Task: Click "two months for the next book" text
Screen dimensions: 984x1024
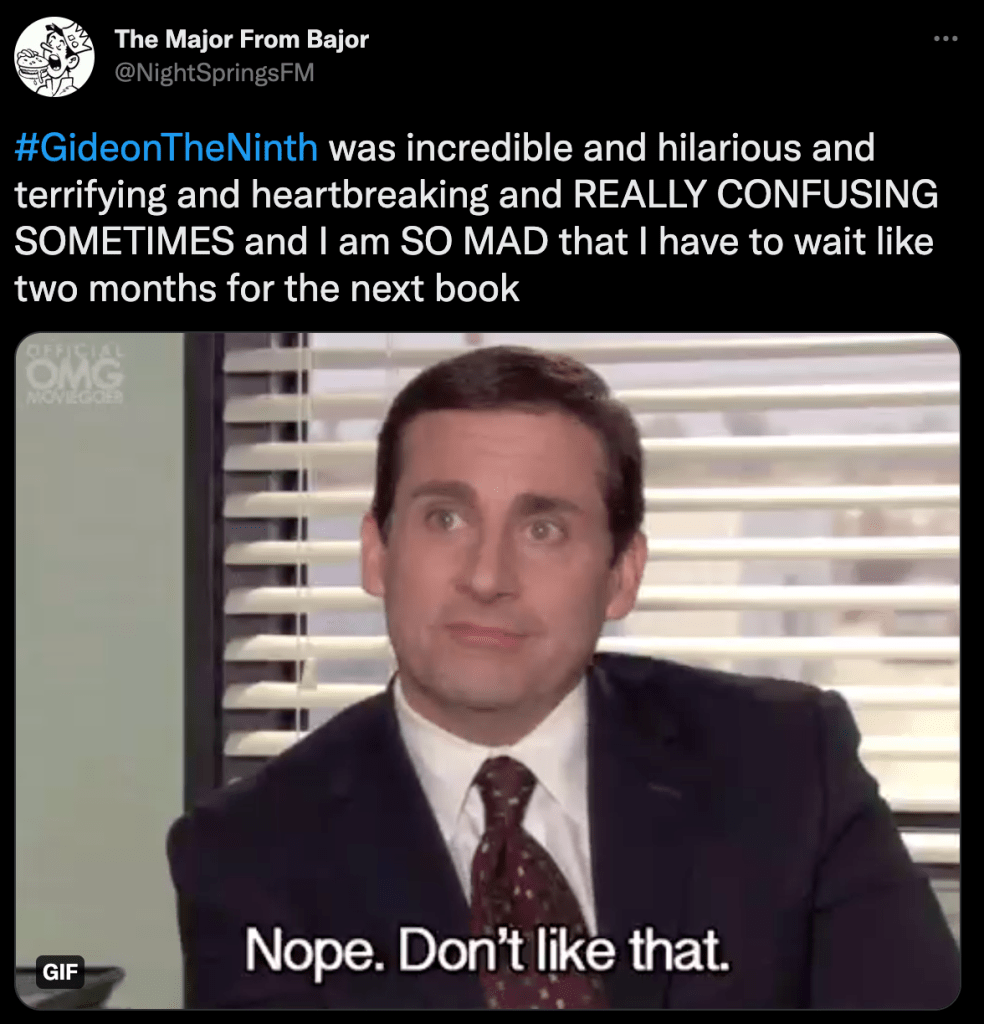Action: tap(267, 289)
